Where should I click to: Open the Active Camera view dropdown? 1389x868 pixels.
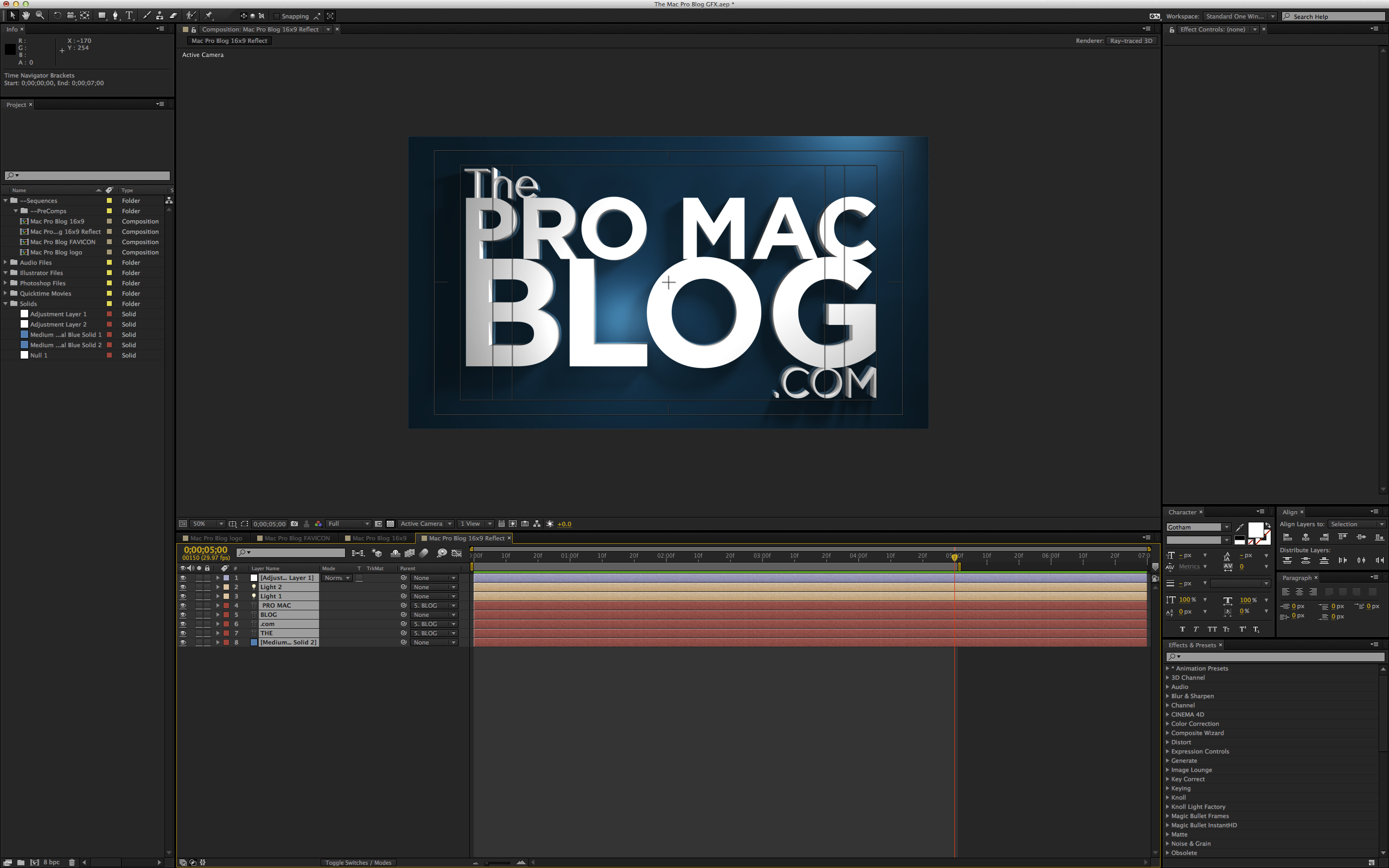coord(426,524)
